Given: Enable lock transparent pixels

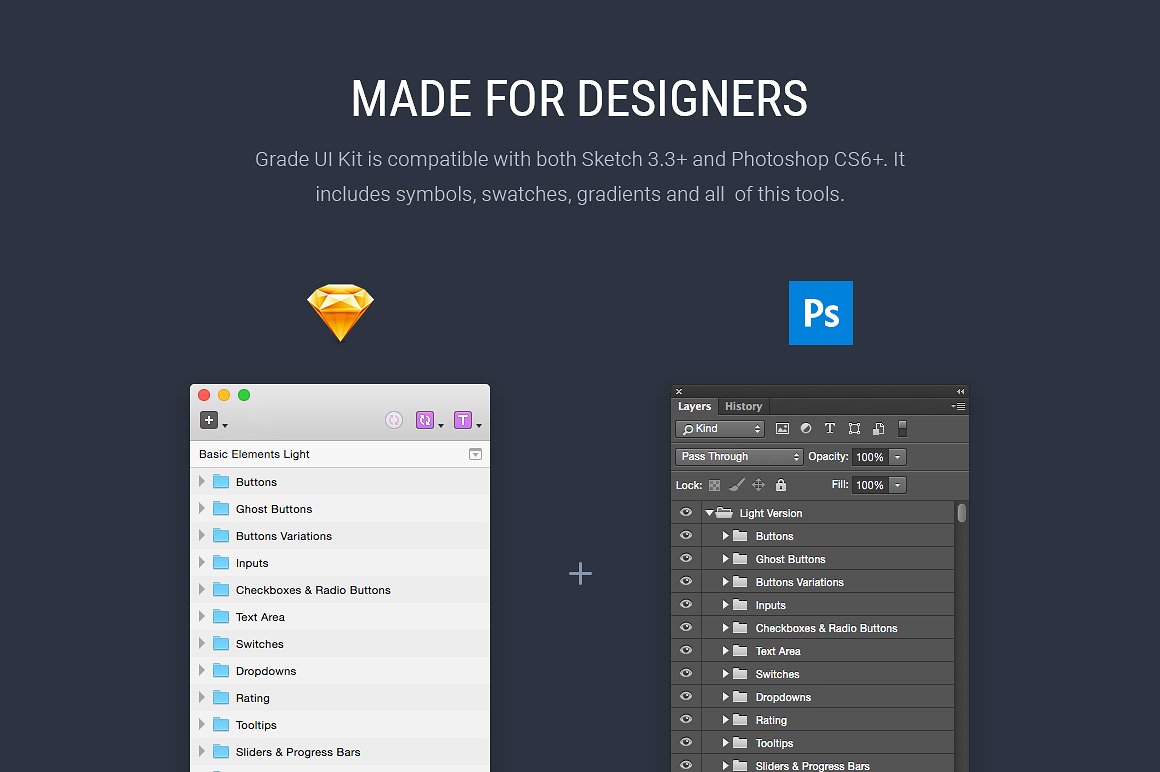Looking at the screenshot, I should coord(714,484).
